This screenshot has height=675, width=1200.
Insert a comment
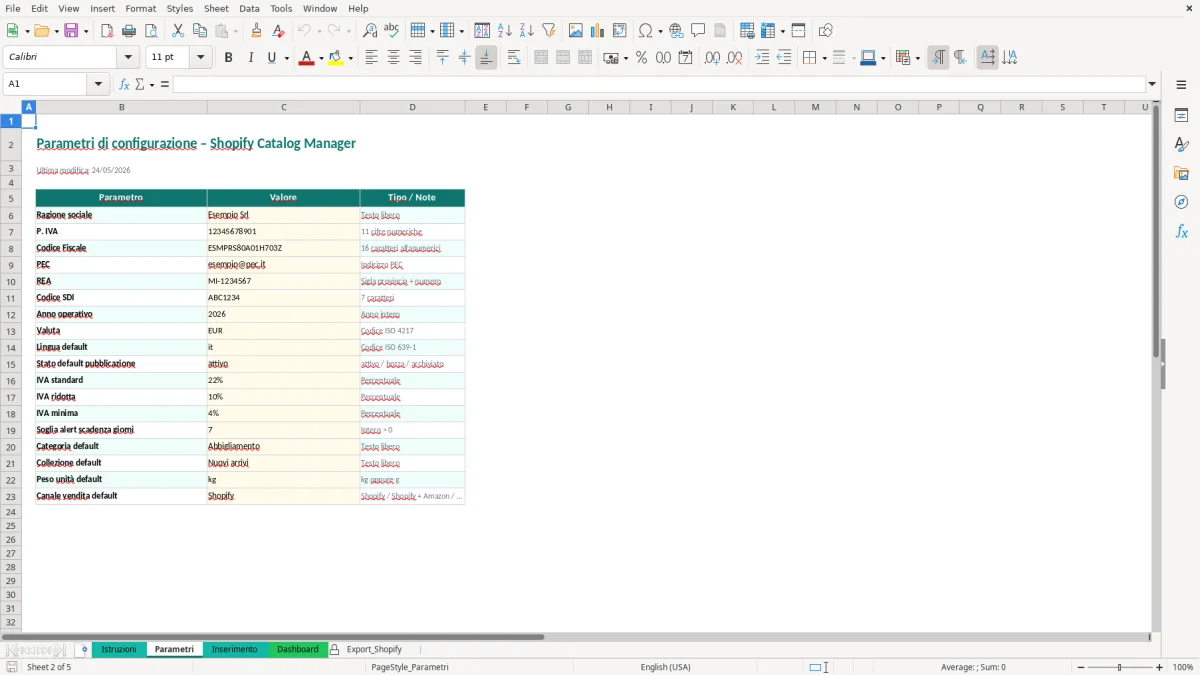(x=699, y=31)
